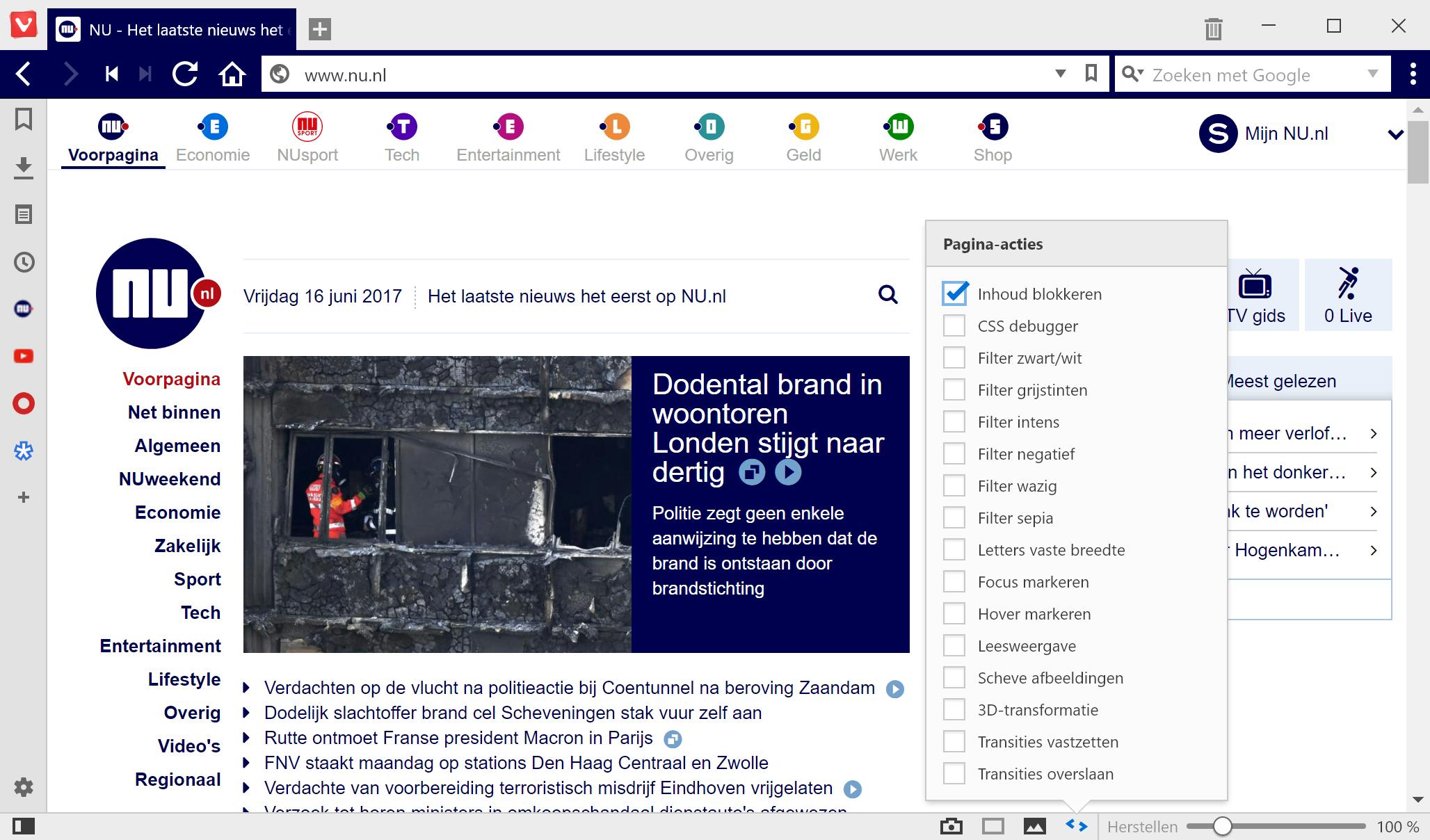Screen dimensions: 1430x840
Task: Click the Herstellen zoom reset button
Action: (x=1143, y=827)
